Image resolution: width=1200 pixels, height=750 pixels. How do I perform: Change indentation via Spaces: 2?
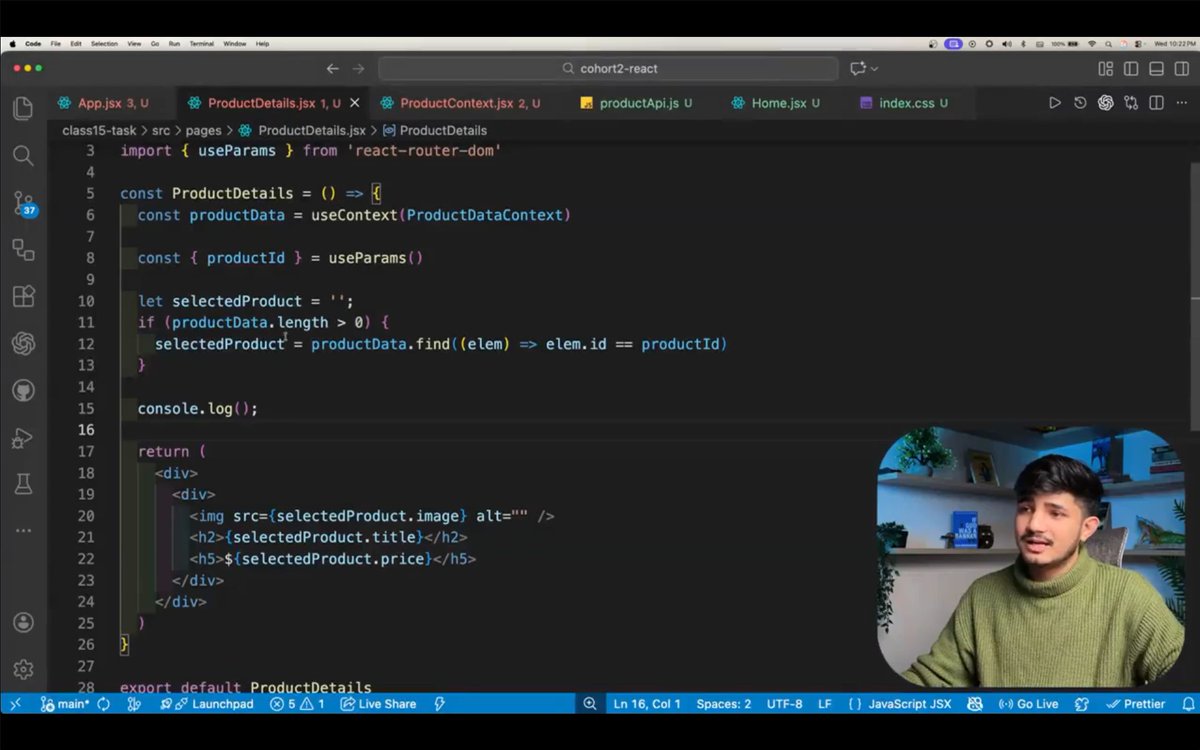[x=724, y=704]
